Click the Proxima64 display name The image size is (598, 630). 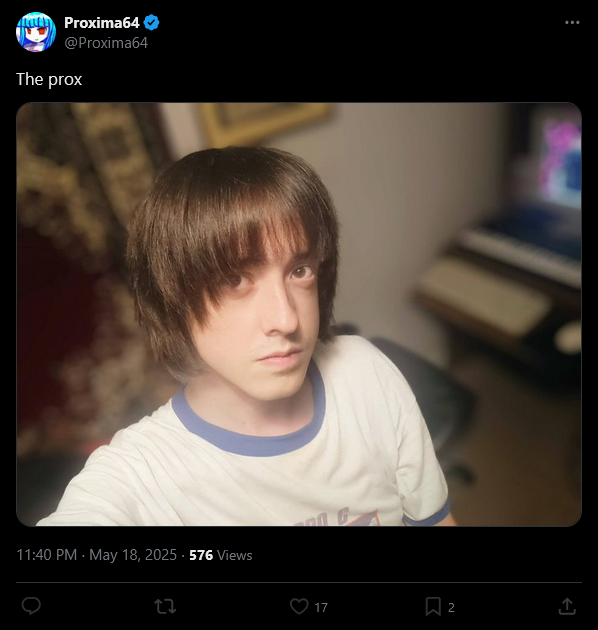[x=102, y=23]
